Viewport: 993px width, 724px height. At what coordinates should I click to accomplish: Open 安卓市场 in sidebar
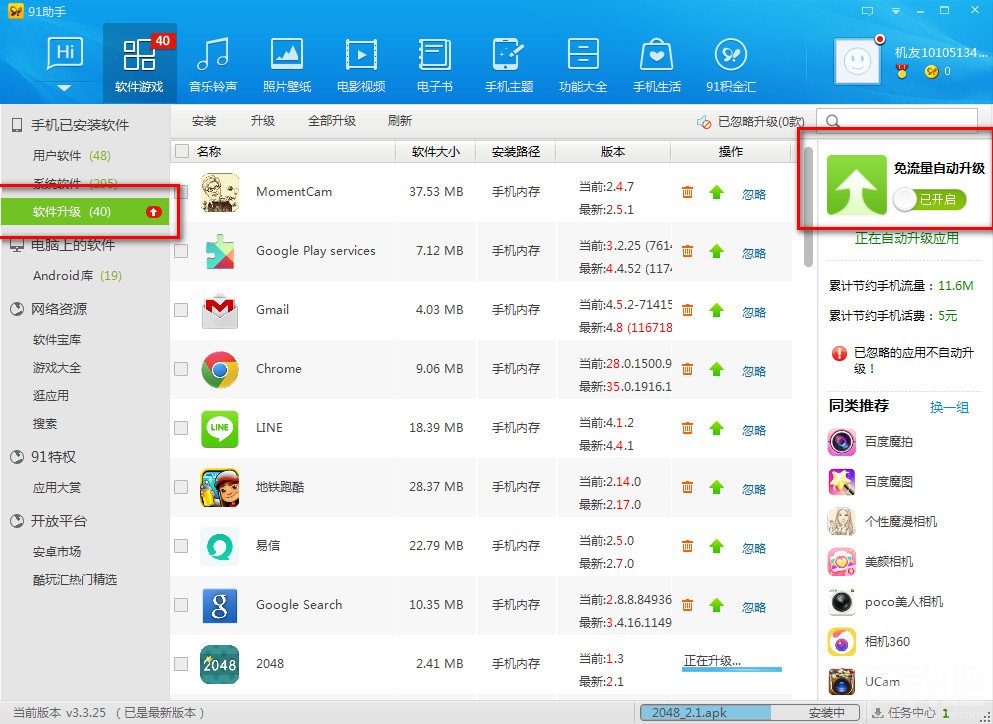(57, 552)
